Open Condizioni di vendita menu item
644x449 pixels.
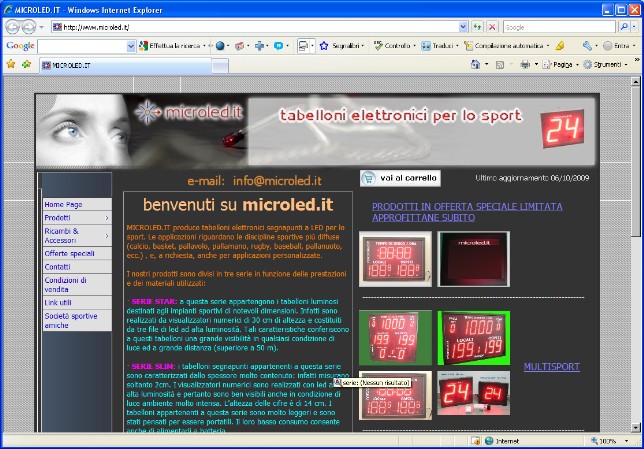pyautogui.click(x=77, y=285)
